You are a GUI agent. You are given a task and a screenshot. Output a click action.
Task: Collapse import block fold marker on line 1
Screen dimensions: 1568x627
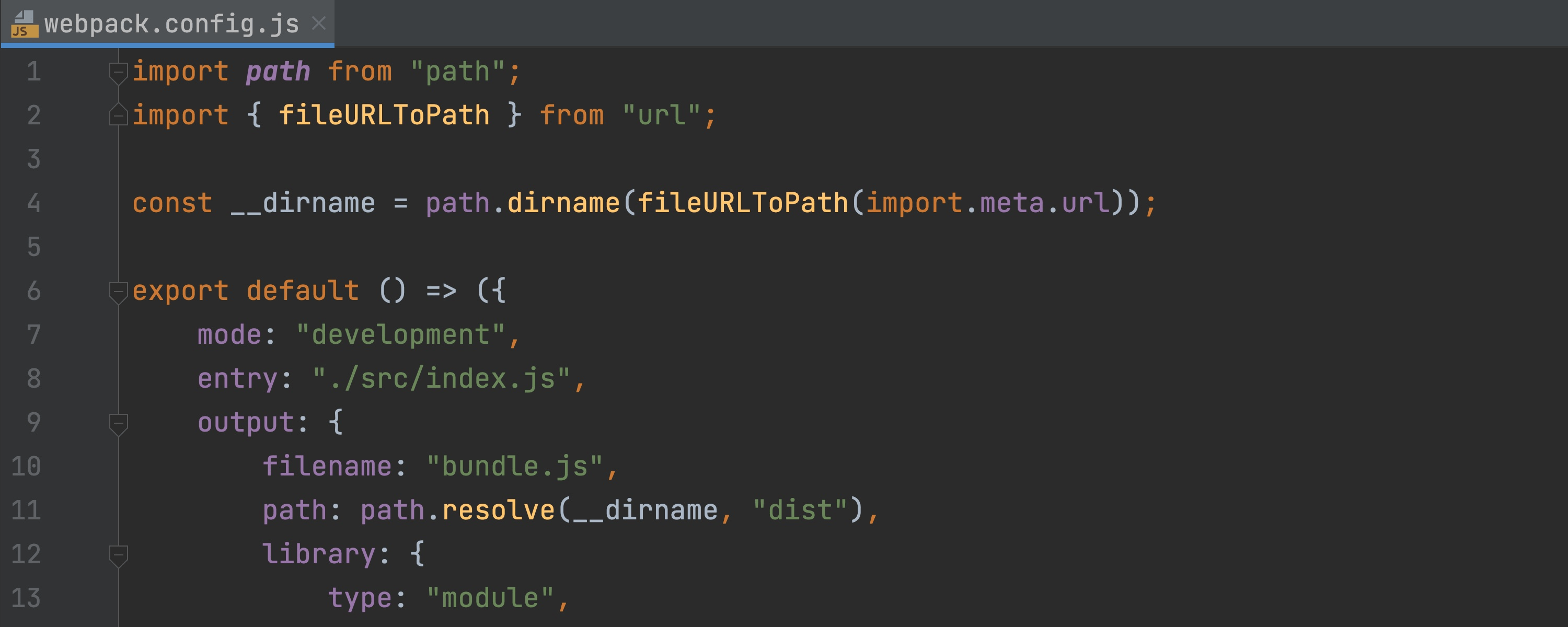118,73
